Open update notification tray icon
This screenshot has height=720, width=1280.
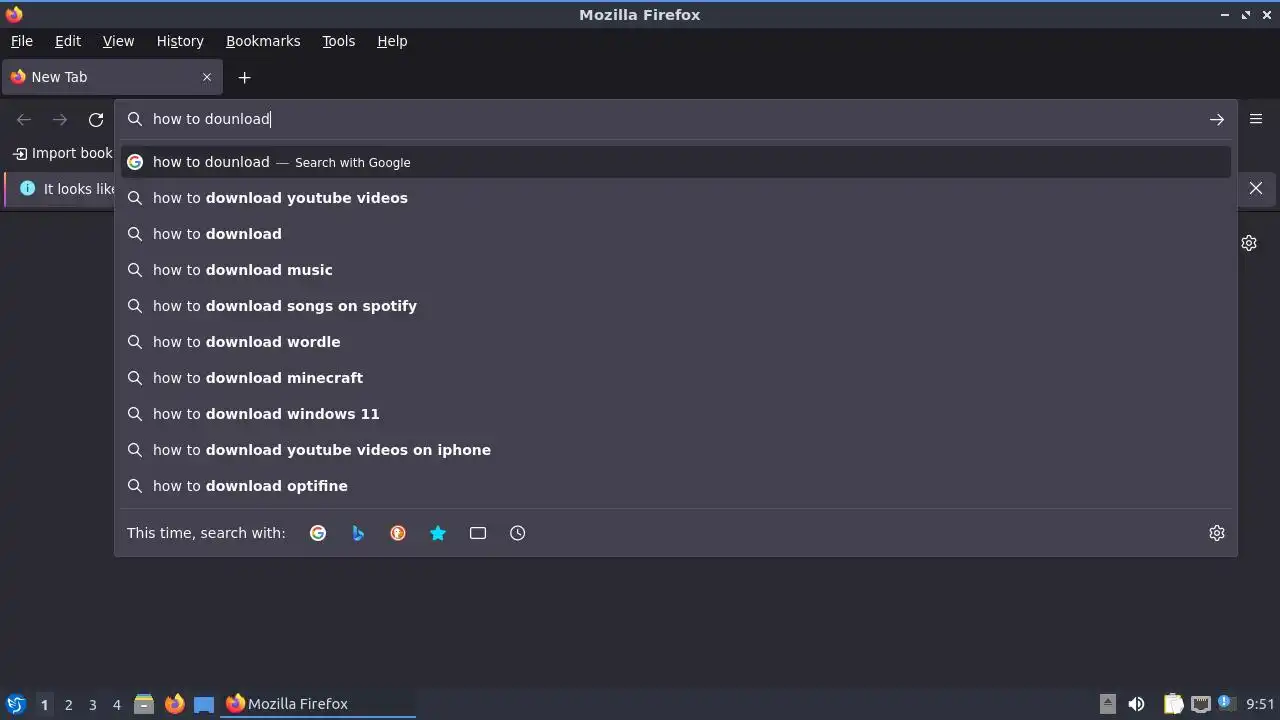coord(1225,703)
